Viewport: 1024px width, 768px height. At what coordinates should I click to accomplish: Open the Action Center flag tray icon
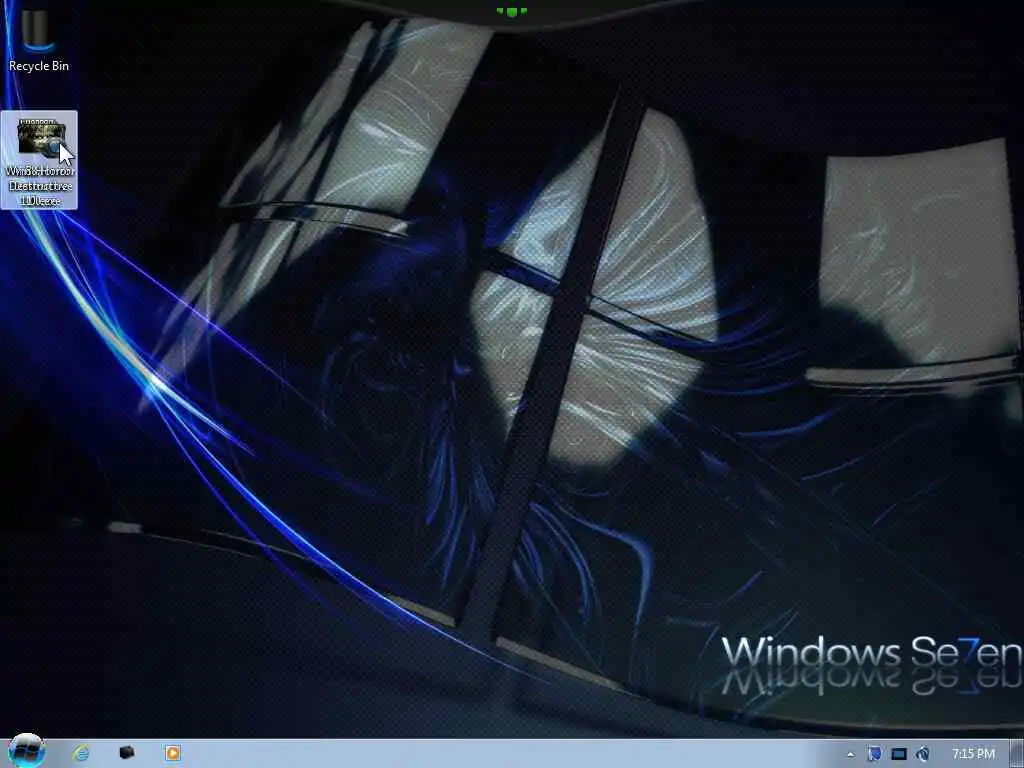pyautogui.click(x=874, y=754)
